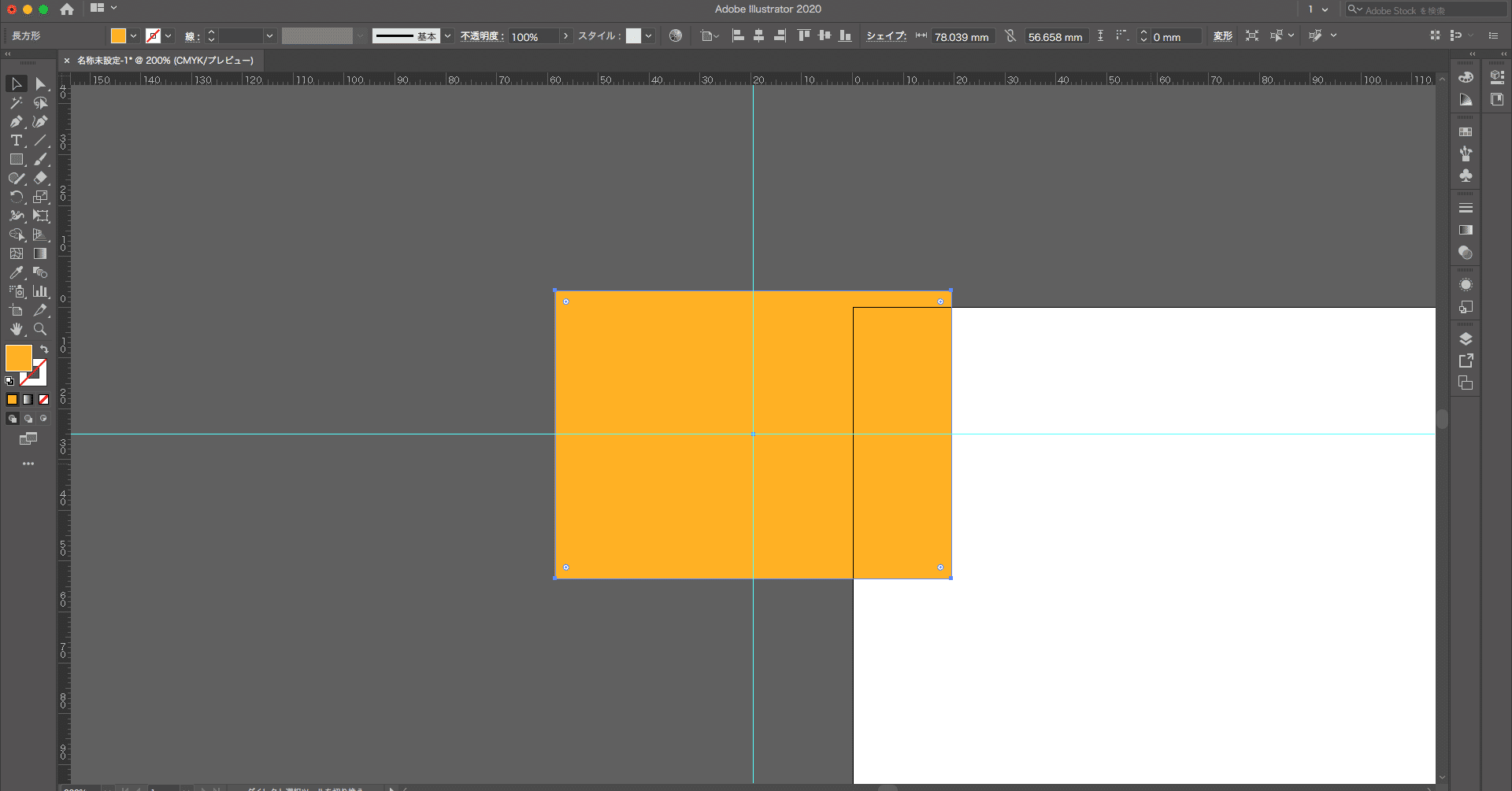
Task: Select the Column Graph tool
Action: point(40,291)
